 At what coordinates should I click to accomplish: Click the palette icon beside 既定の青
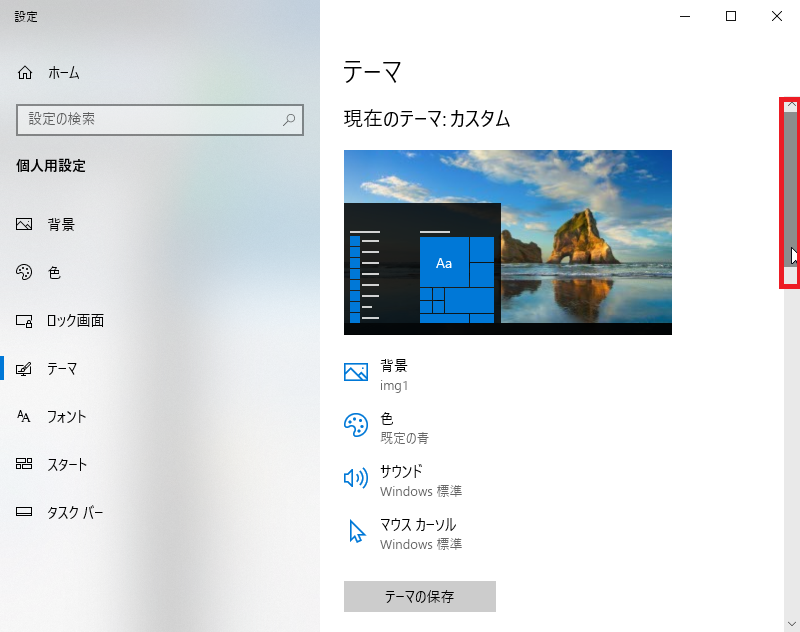point(357,424)
